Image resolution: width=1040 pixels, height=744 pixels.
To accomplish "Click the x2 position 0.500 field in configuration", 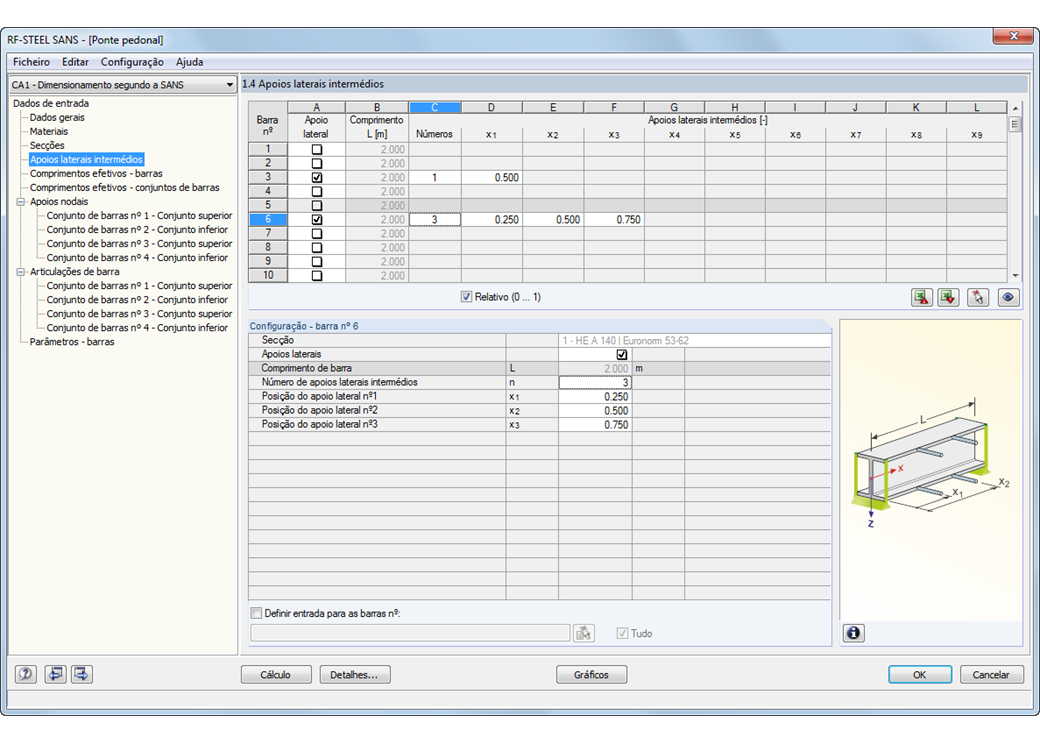I will [x=595, y=410].
